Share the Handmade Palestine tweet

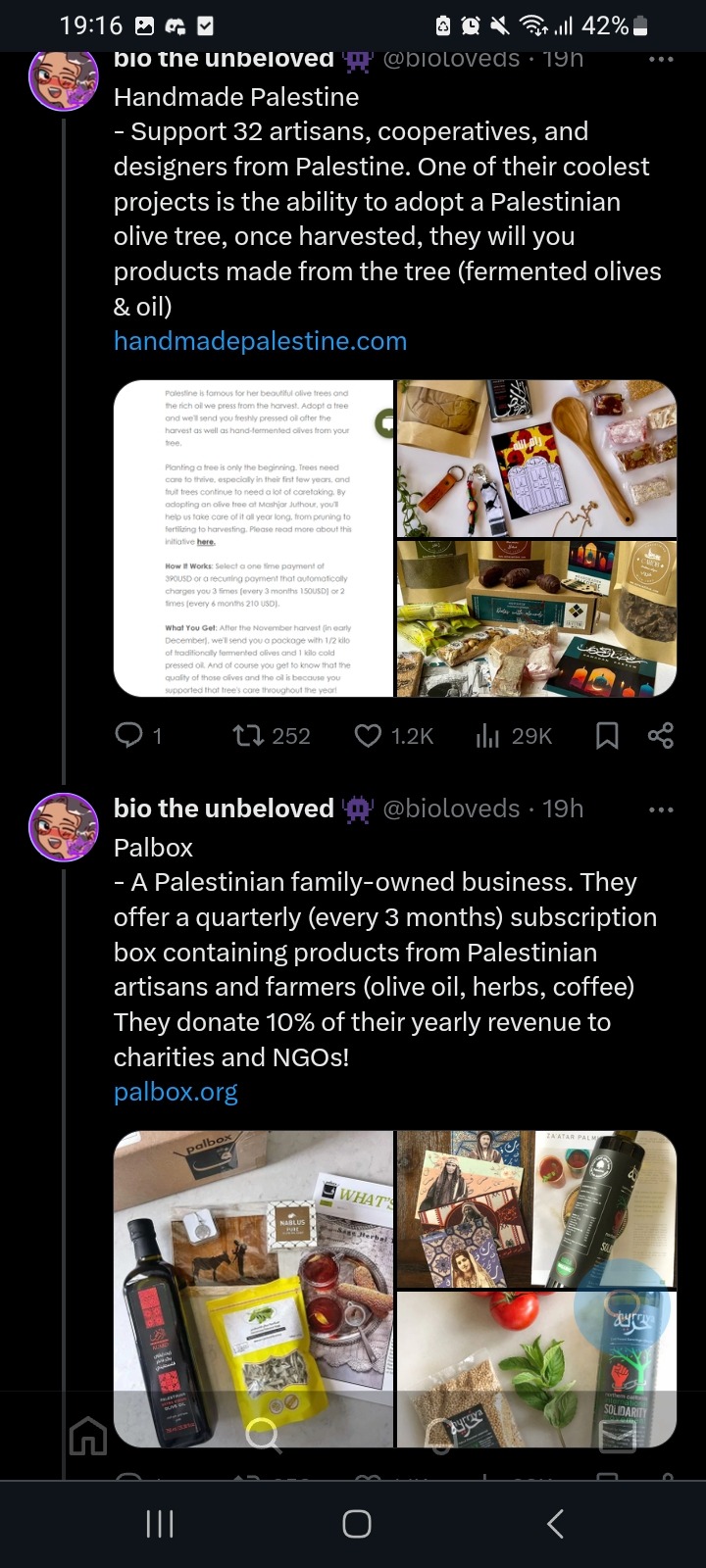(x=660, y=735)
